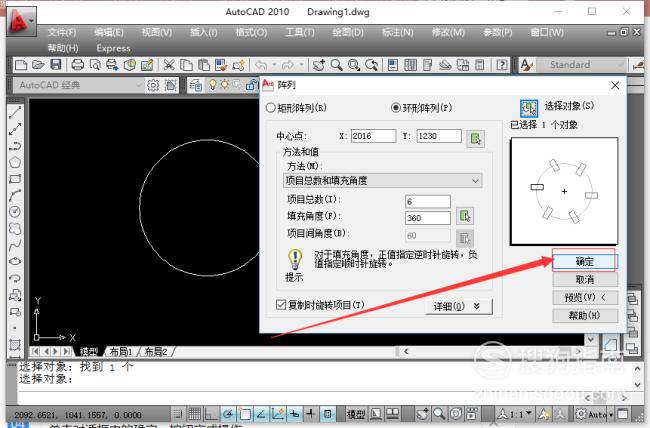Image resolution: width=650 pixels, height=428 pixels.
Task: Select the rectangular array radio button
Action: [270, 108]
